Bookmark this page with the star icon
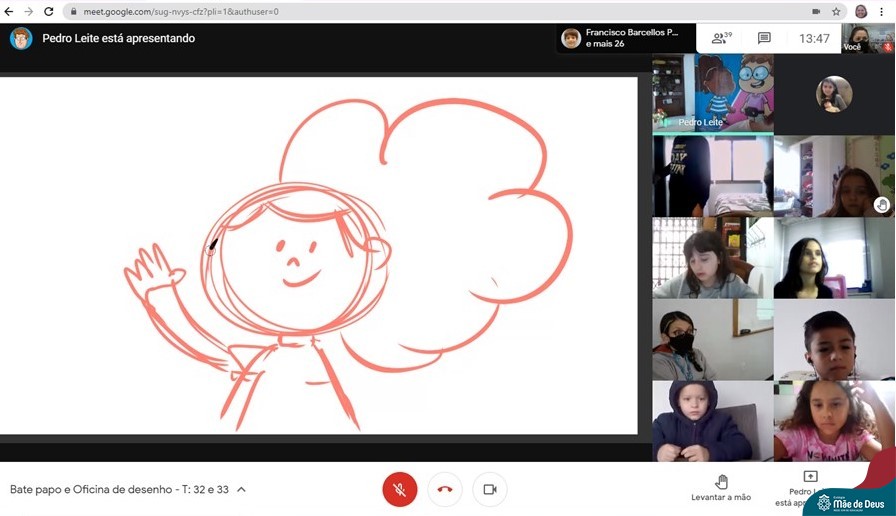The image size is (896, 516). click(x=836, y=11)
